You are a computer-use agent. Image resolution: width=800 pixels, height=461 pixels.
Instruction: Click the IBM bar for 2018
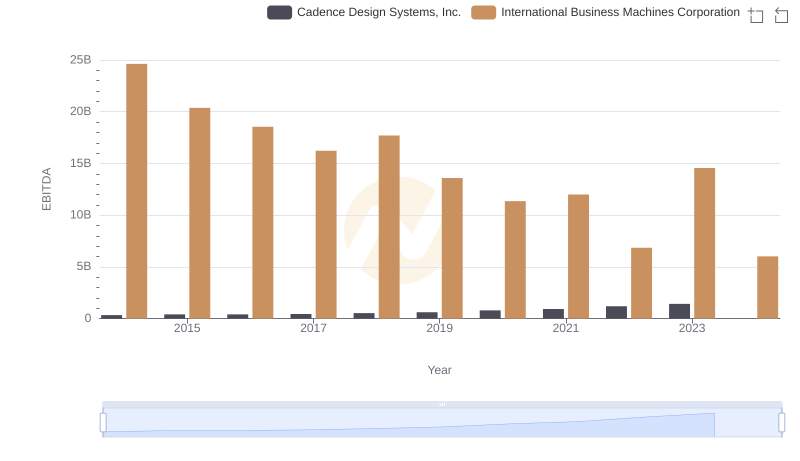(x=389, y=227)
